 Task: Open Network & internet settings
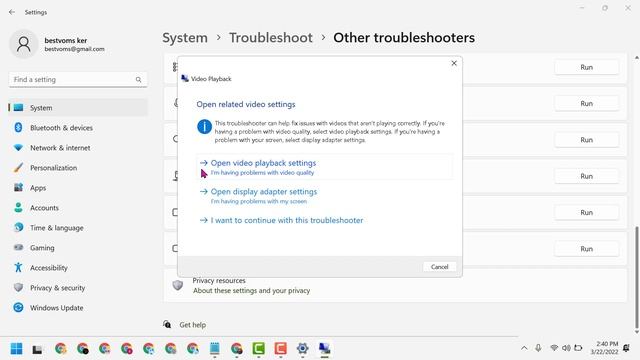(x=78, y=148)
